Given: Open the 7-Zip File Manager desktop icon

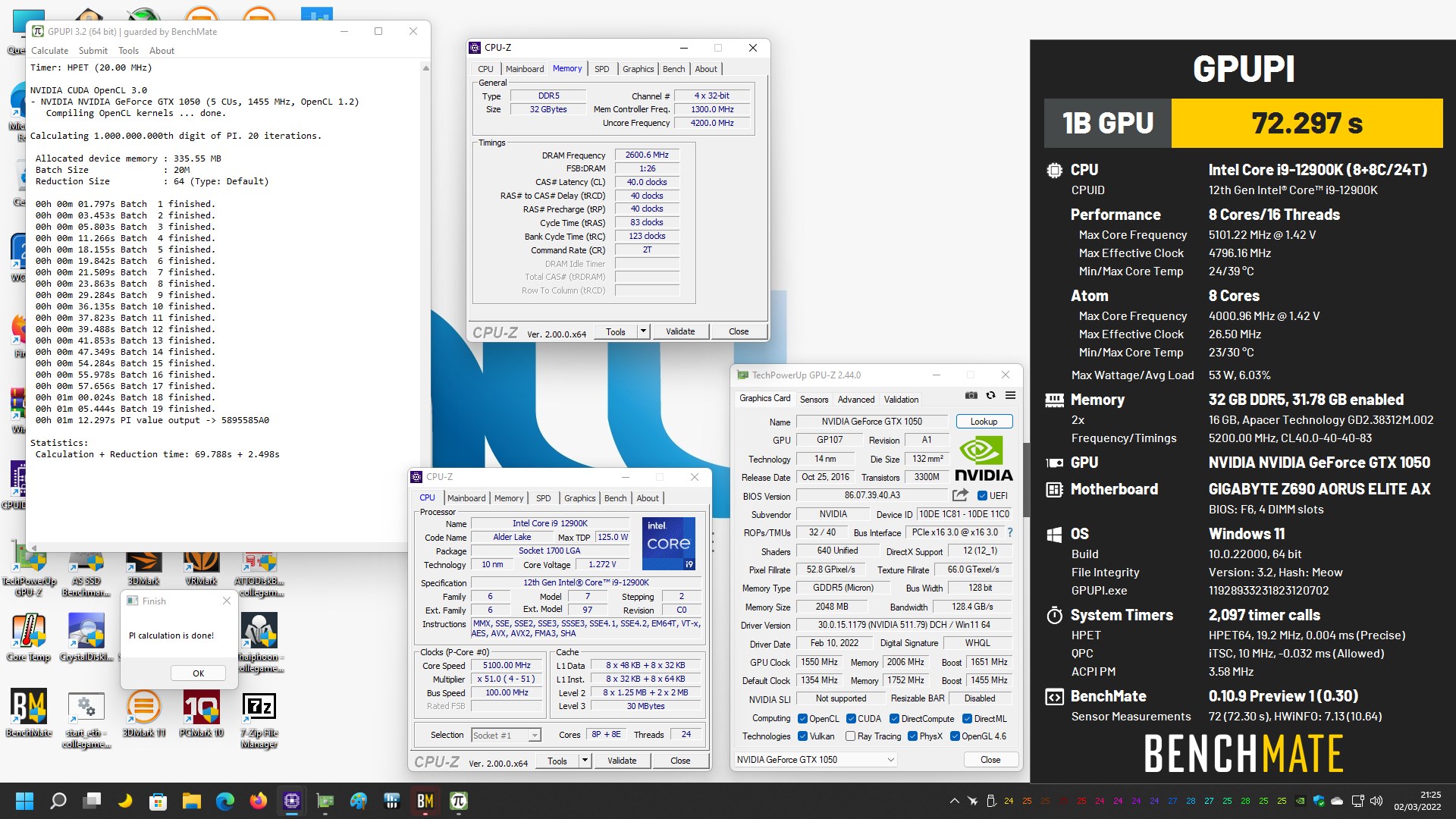Looking at the screenshot, I should (x=259, y=719).
